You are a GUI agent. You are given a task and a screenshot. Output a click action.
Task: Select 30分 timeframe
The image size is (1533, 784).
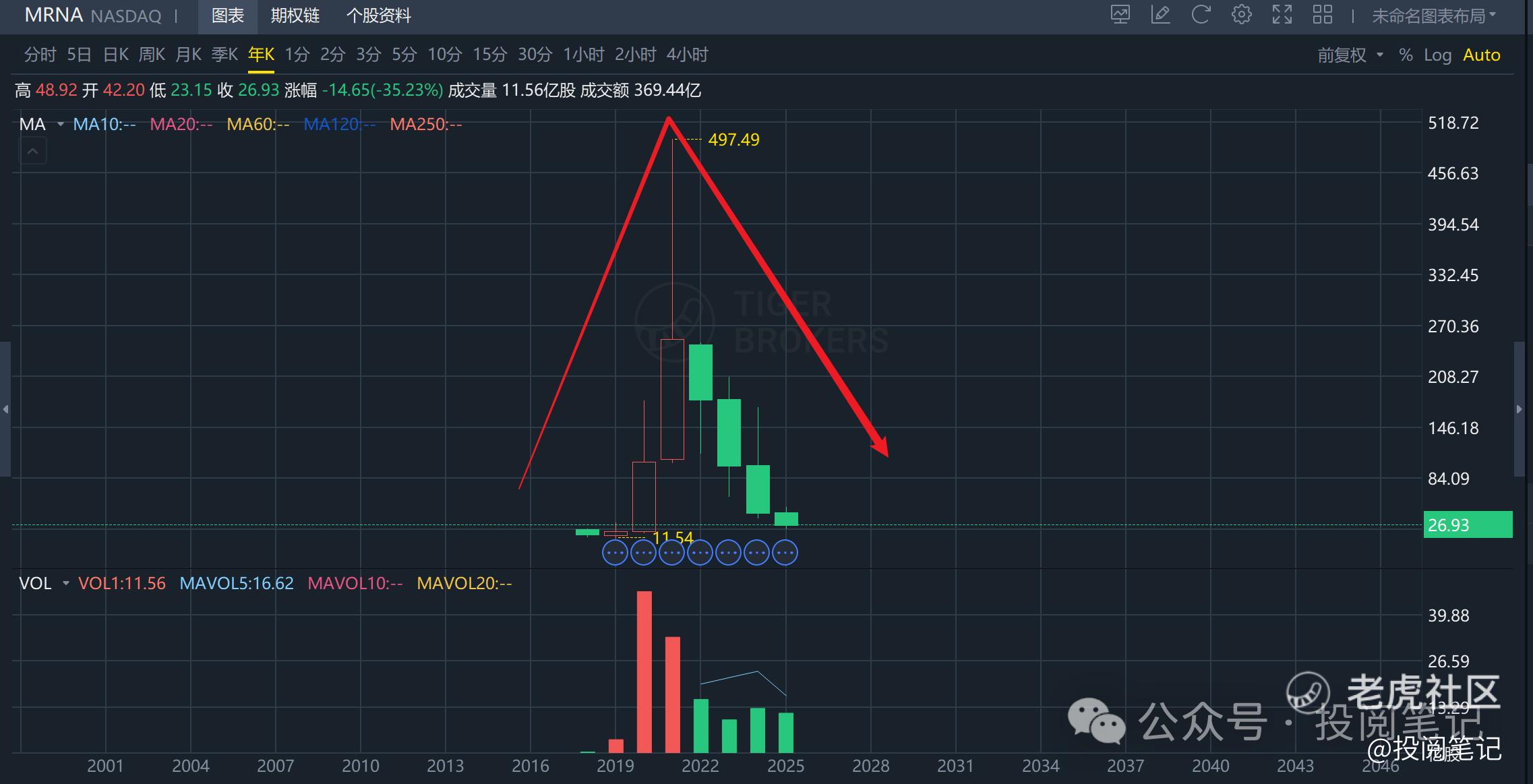point(535,55)
